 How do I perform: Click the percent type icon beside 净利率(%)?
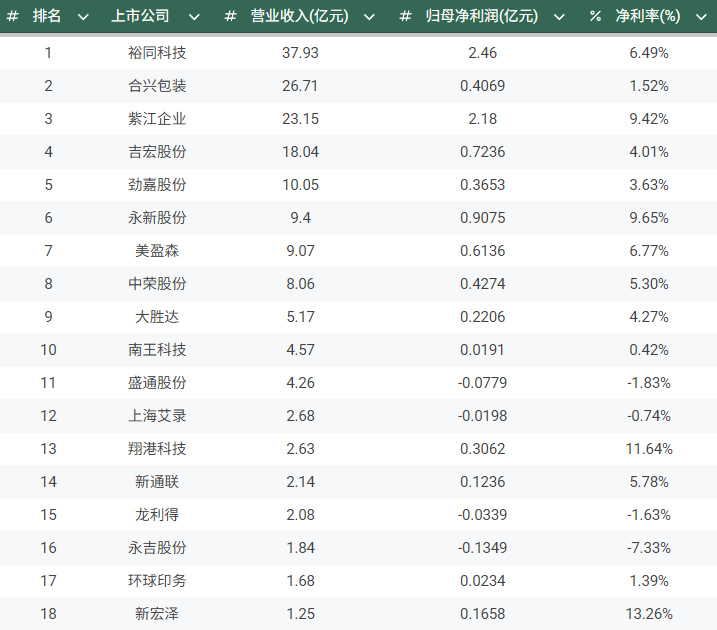point(595,16)
